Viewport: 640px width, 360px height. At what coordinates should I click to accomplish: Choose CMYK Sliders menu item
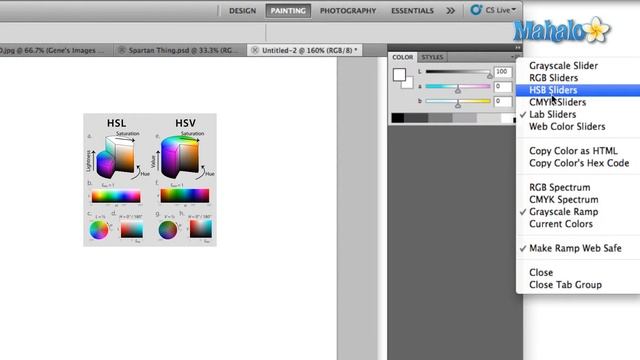pos(558,102)
